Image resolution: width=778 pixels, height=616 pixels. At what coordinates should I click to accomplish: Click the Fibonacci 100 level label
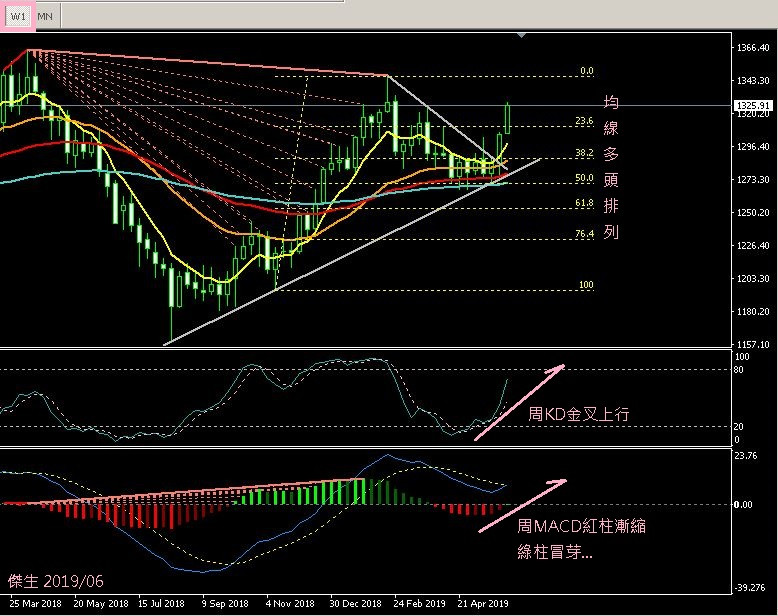tap(587, 285)
